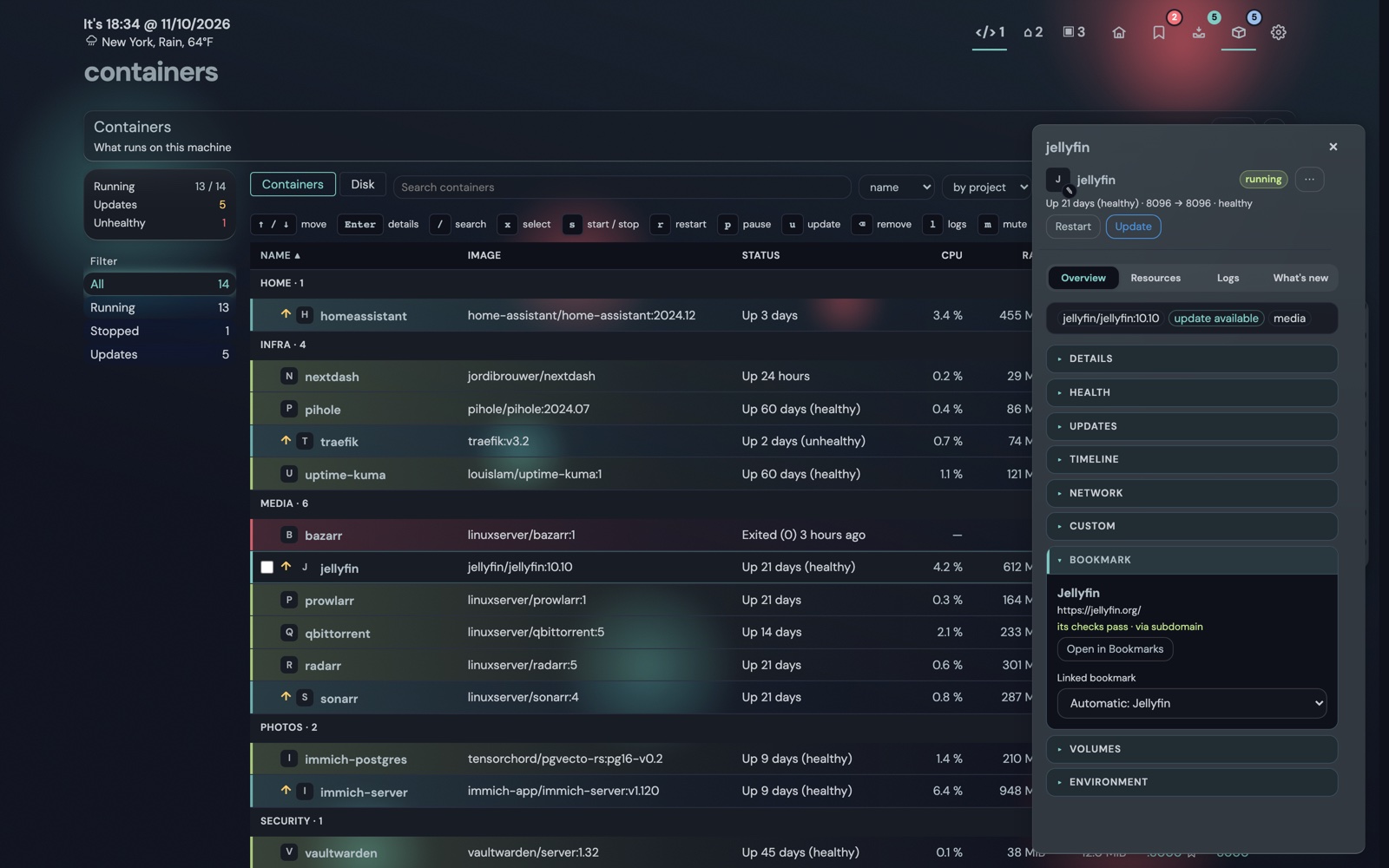
Task: Click the nextdash N avatar icon
Action: (x=289, y=376)
